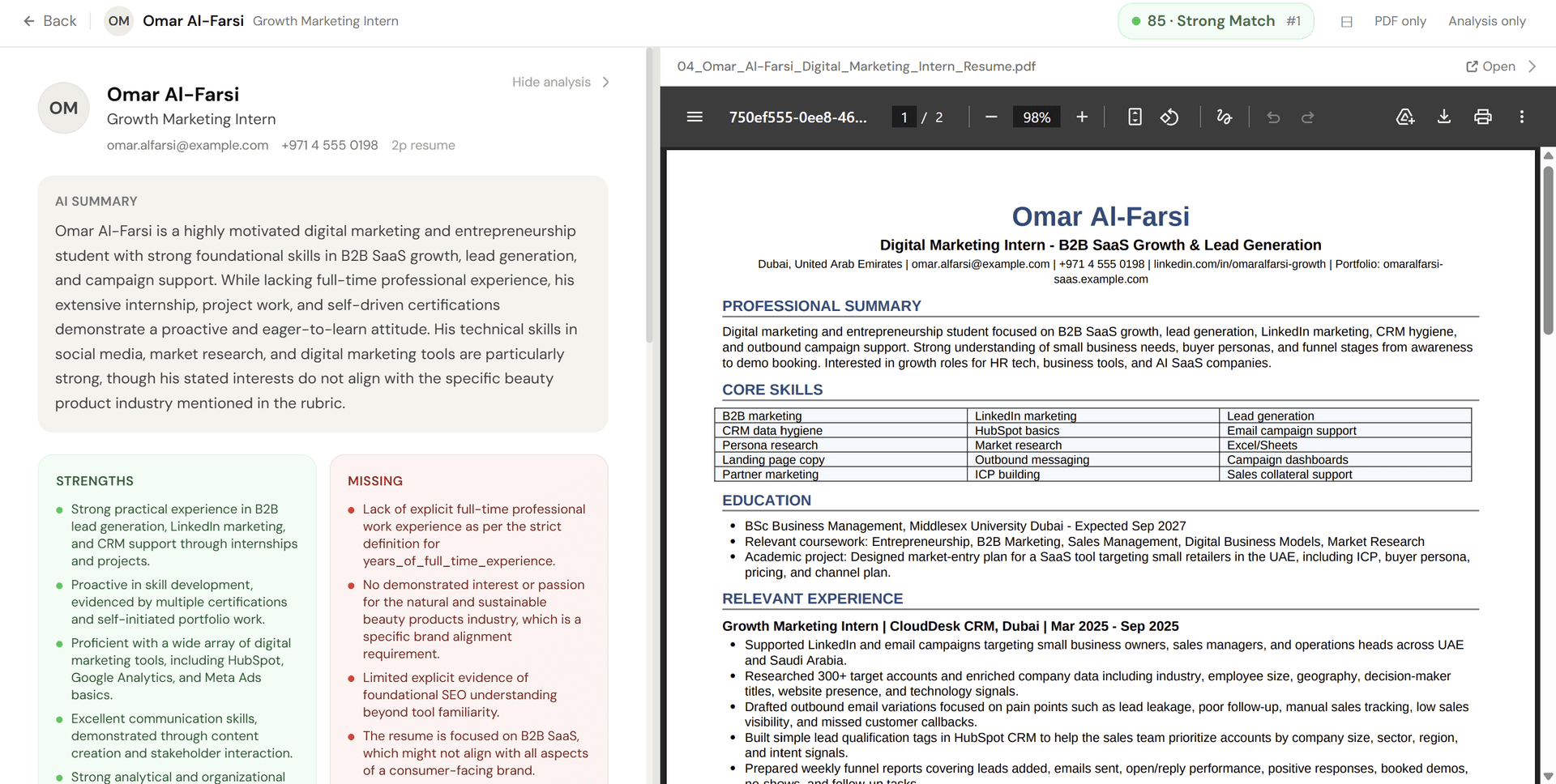Zoom out the PDF with minus button

(x=991, y=117)
